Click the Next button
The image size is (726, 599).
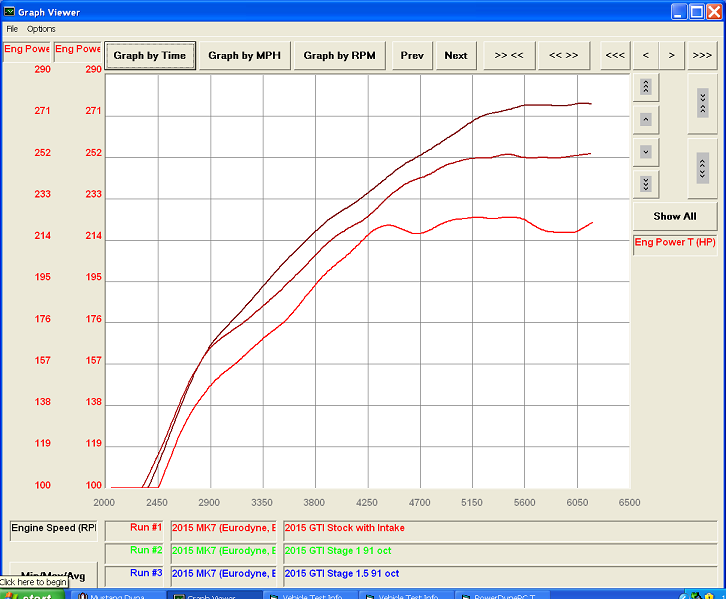pos(456,56)
